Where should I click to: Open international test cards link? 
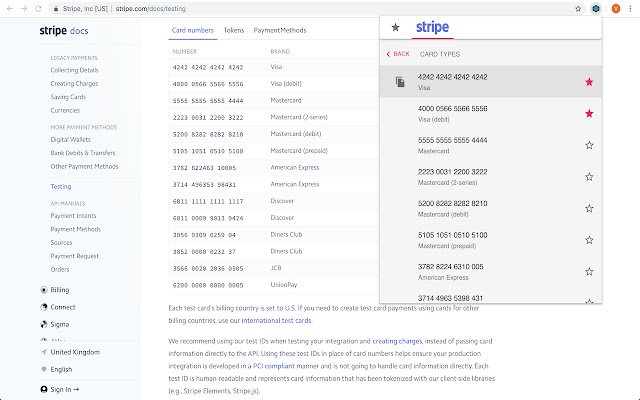276,320
